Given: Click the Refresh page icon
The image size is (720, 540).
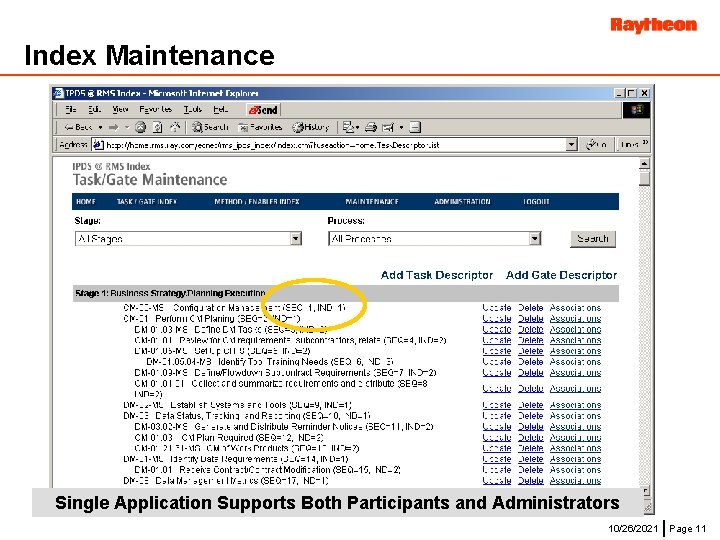Looking at the screenshot, I should click(x=158, y=127).
